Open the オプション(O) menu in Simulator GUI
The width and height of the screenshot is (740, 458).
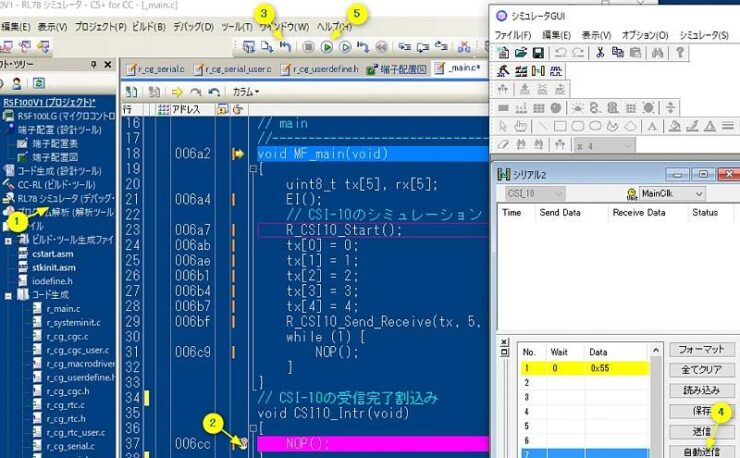pos(643,35)
